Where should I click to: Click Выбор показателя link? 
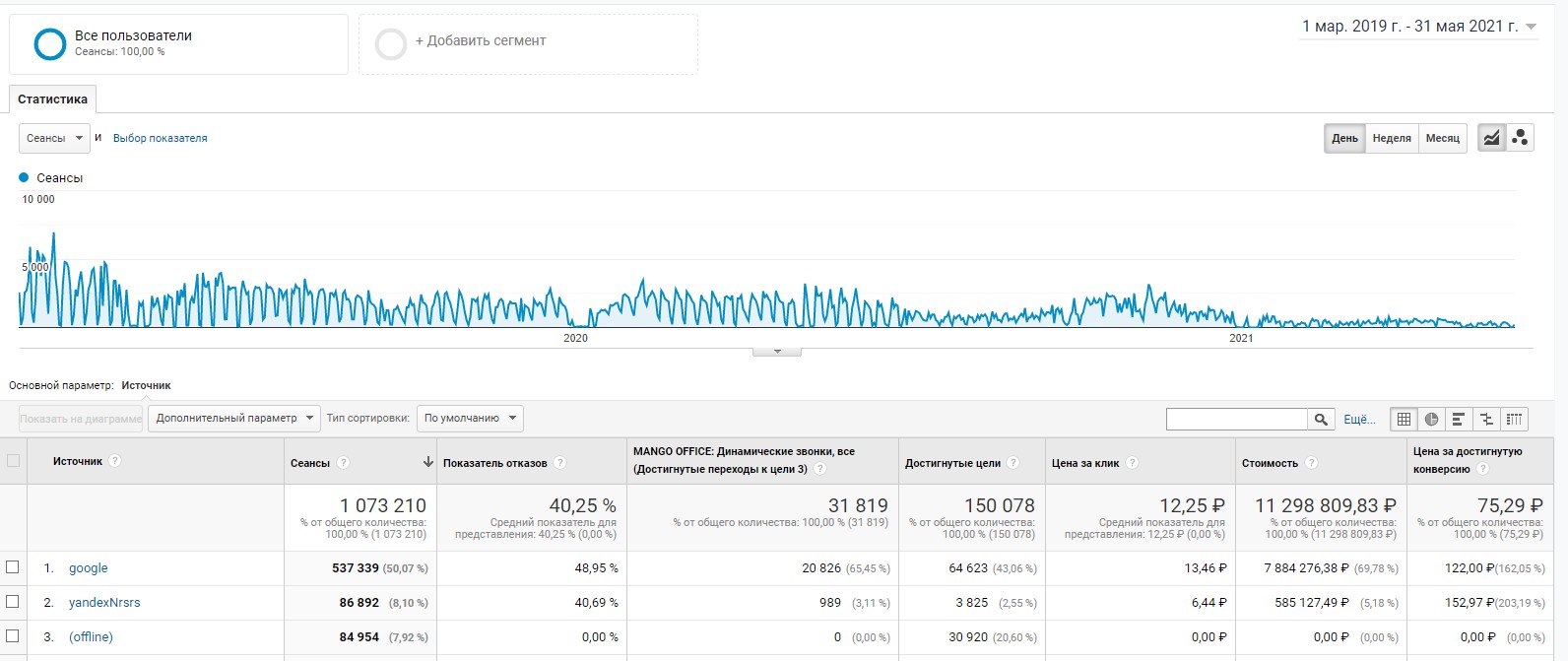pyautogui.click(x=160, y=138)
